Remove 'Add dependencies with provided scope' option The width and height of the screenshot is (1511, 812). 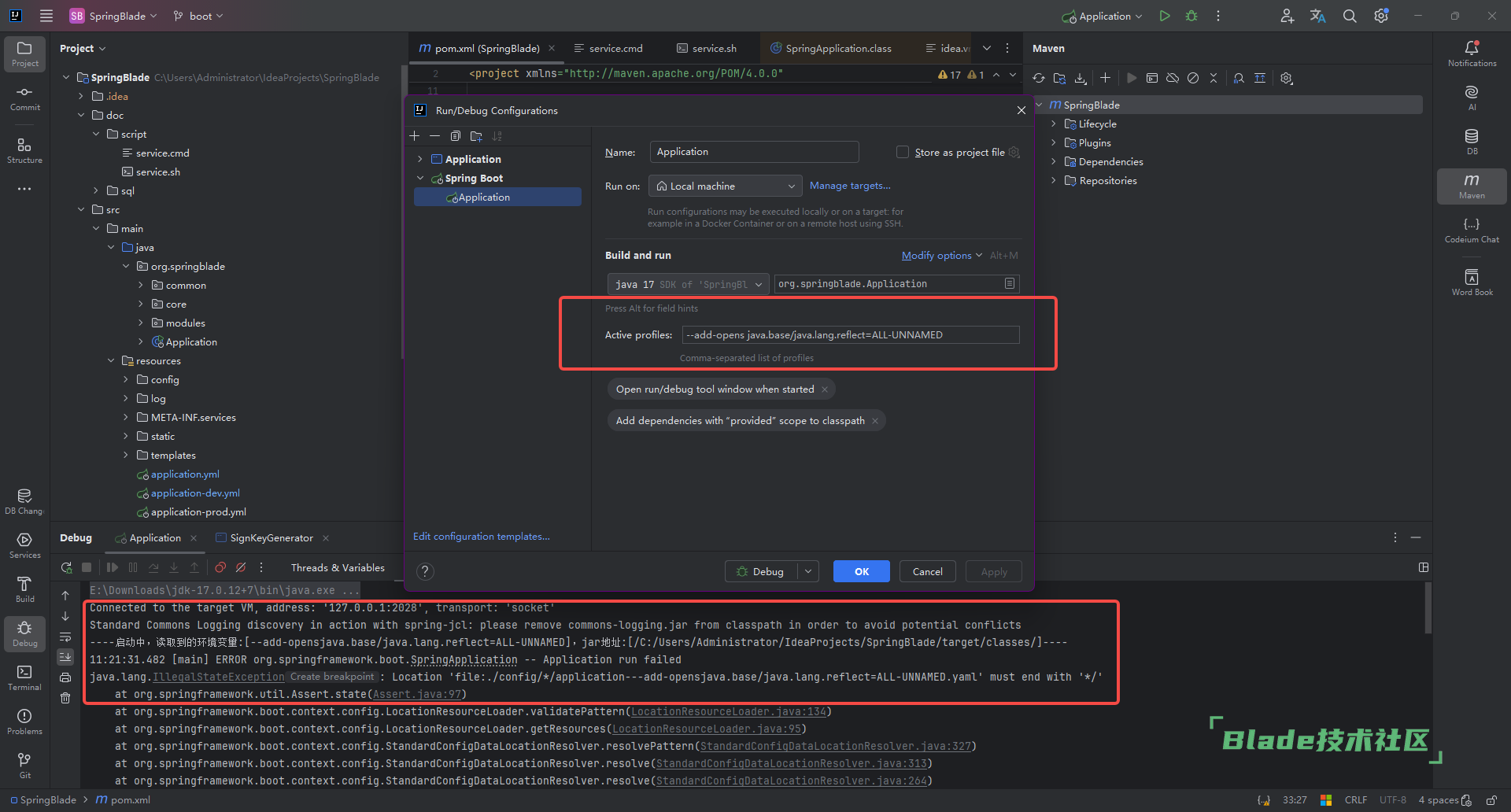[x=875, y=421]
